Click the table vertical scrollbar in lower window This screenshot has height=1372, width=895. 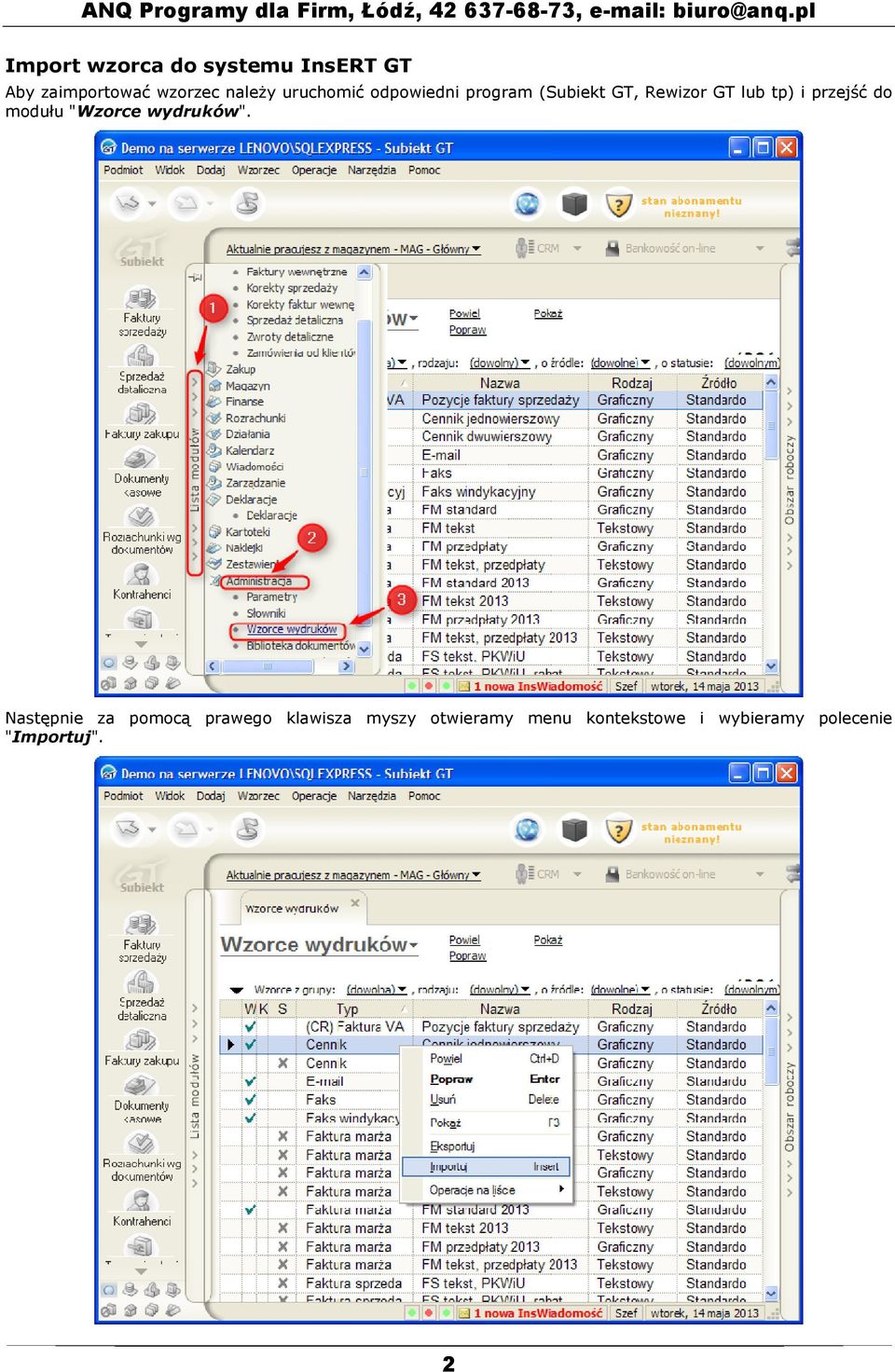click(771, 1150)
